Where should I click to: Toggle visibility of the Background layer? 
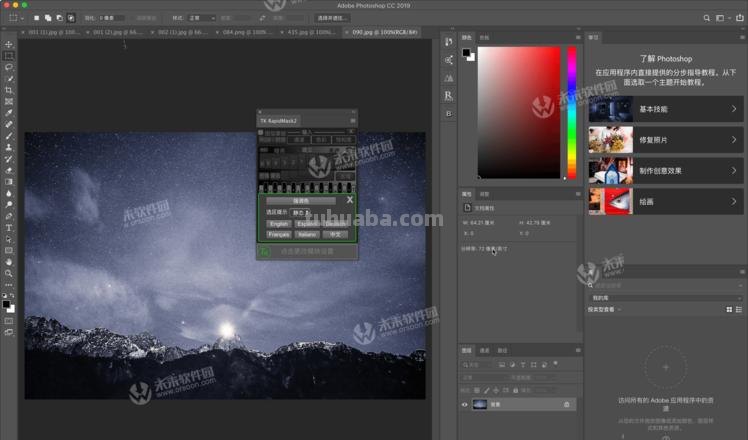click(x=465, y=404)
